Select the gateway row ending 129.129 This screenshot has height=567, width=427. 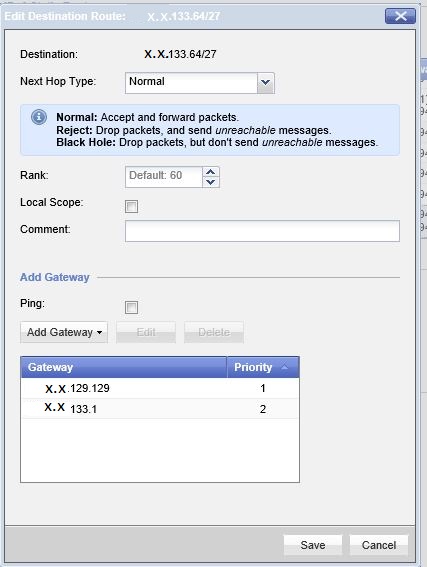tap(160, 388)
